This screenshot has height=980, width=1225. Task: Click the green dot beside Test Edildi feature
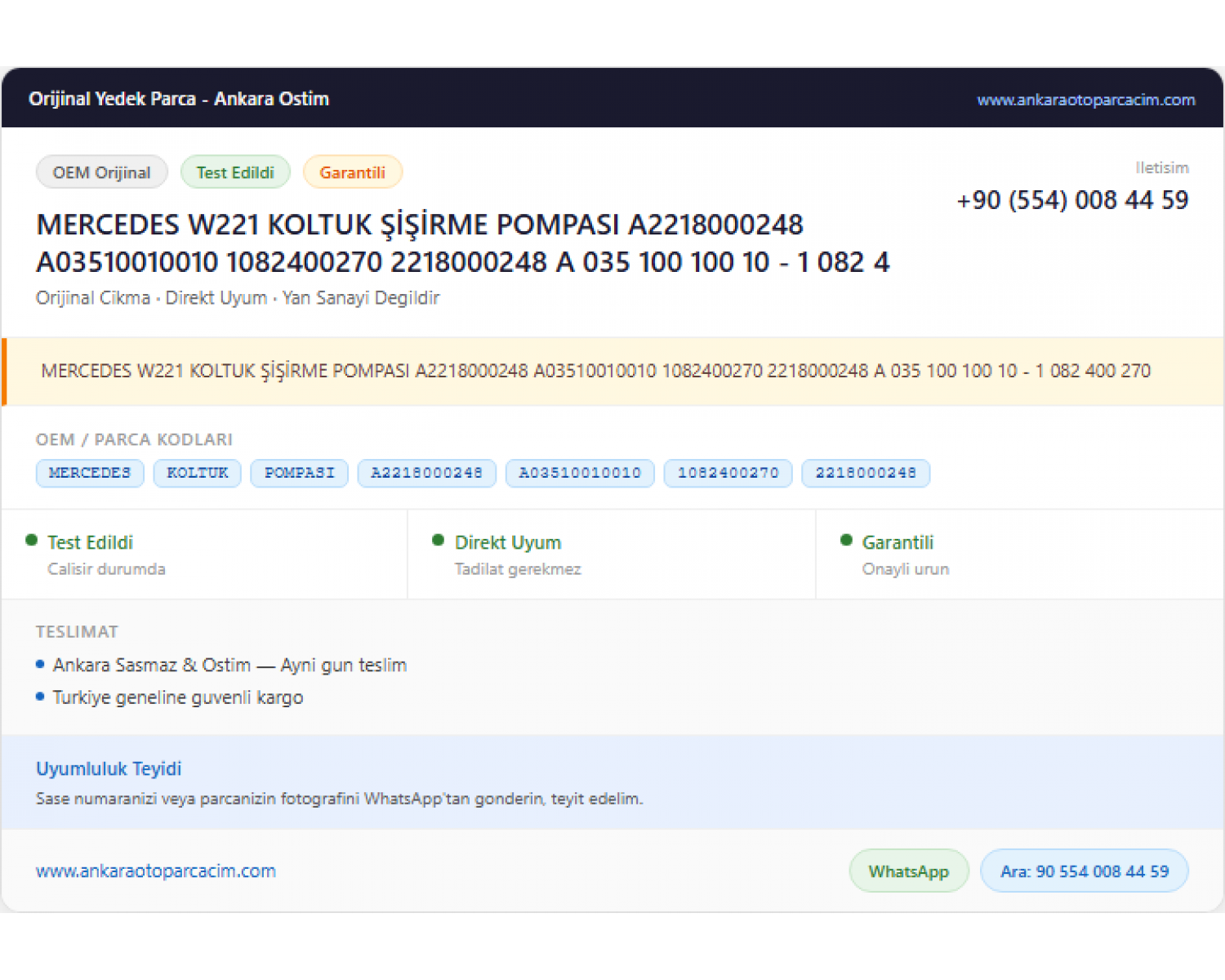pyautogui.click(x=32, y=540)
